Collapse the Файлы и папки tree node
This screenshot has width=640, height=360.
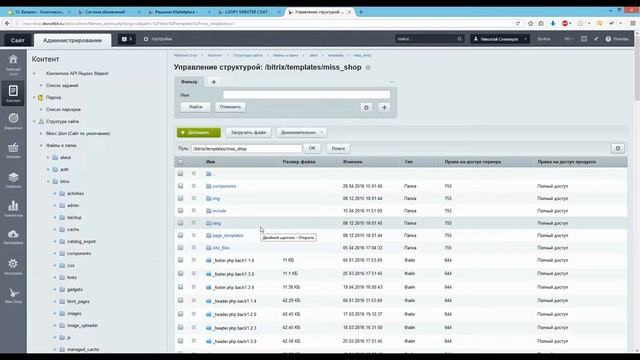point(41,146)
